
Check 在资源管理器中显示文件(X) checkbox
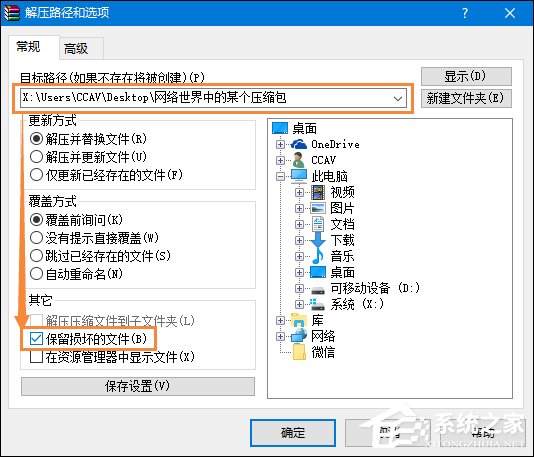[36, 357]
